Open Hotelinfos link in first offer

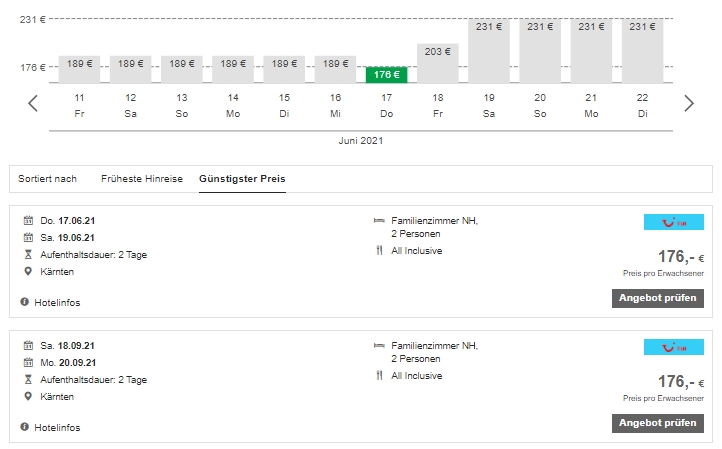point(57,302)
